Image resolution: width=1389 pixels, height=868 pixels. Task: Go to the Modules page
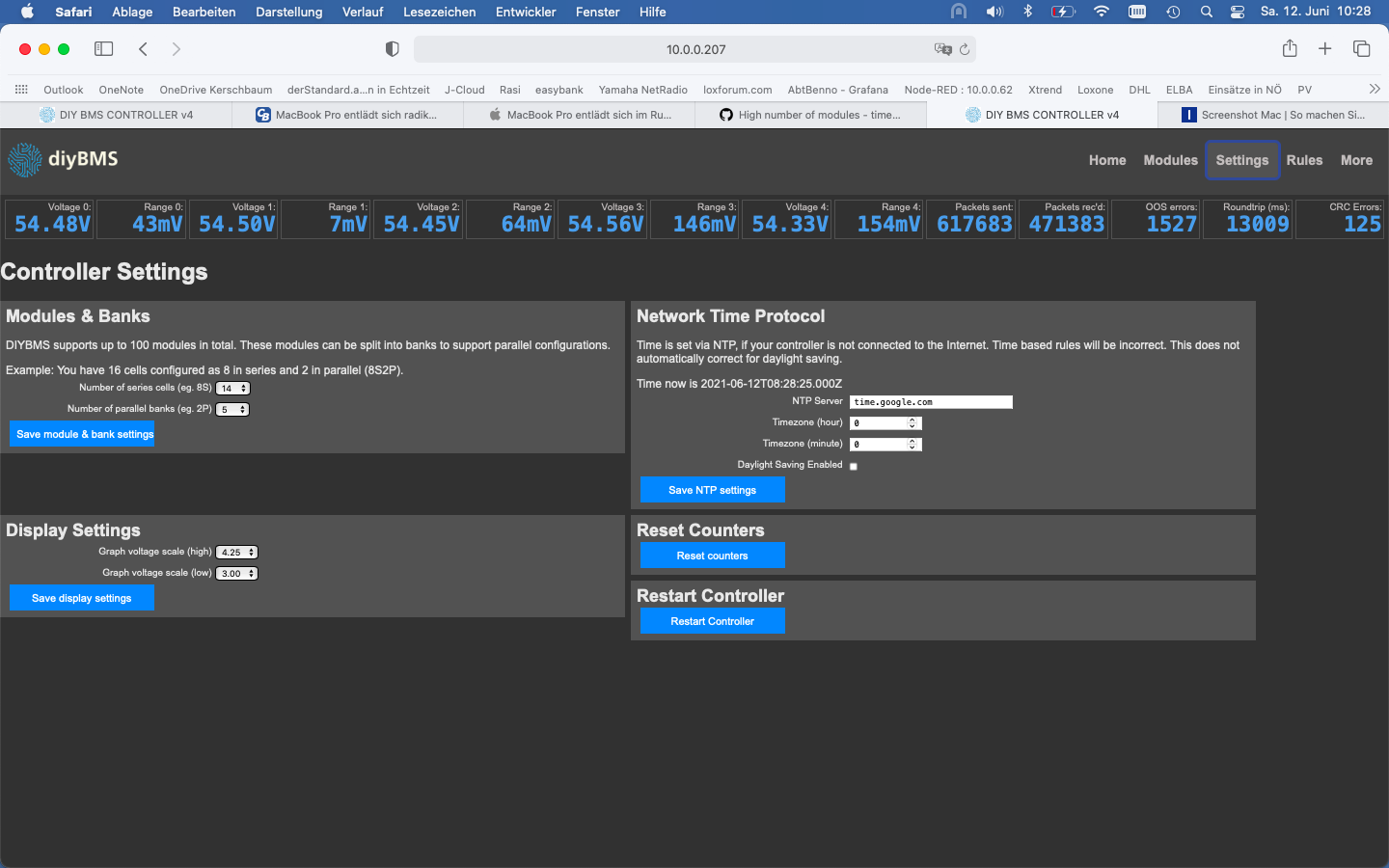(1170, 160)
